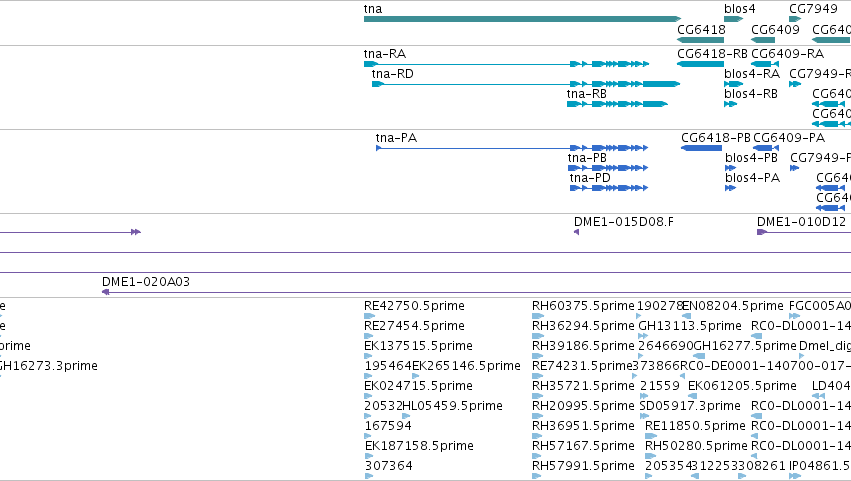This screenshot has width=851, height=481.
Task: Click the GH13113.5prime EST marker
Action: pos(643,336)
